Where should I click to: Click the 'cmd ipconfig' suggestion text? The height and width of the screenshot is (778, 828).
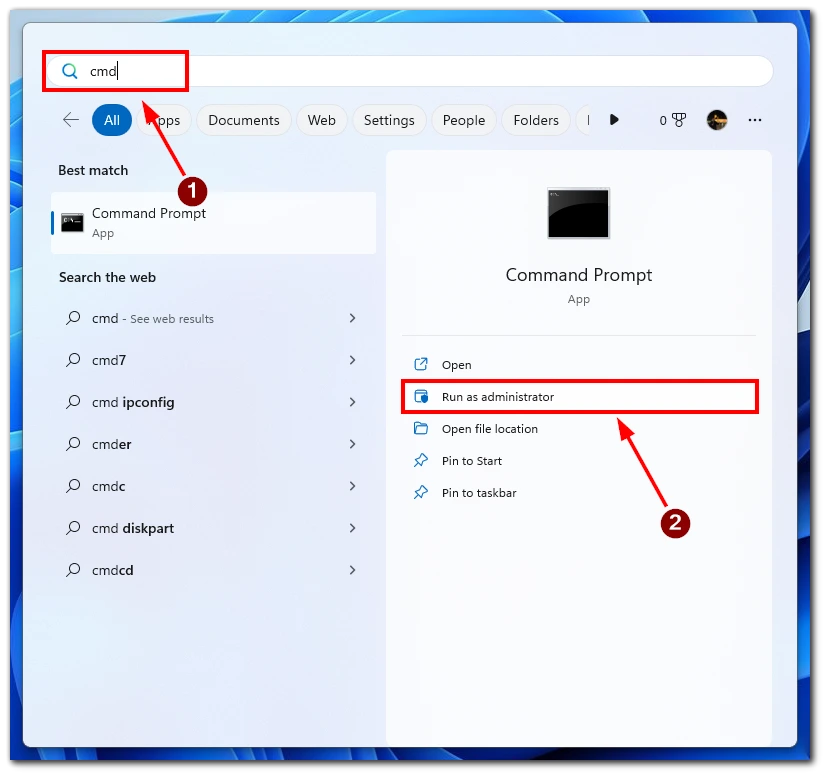tap(133, 402)
